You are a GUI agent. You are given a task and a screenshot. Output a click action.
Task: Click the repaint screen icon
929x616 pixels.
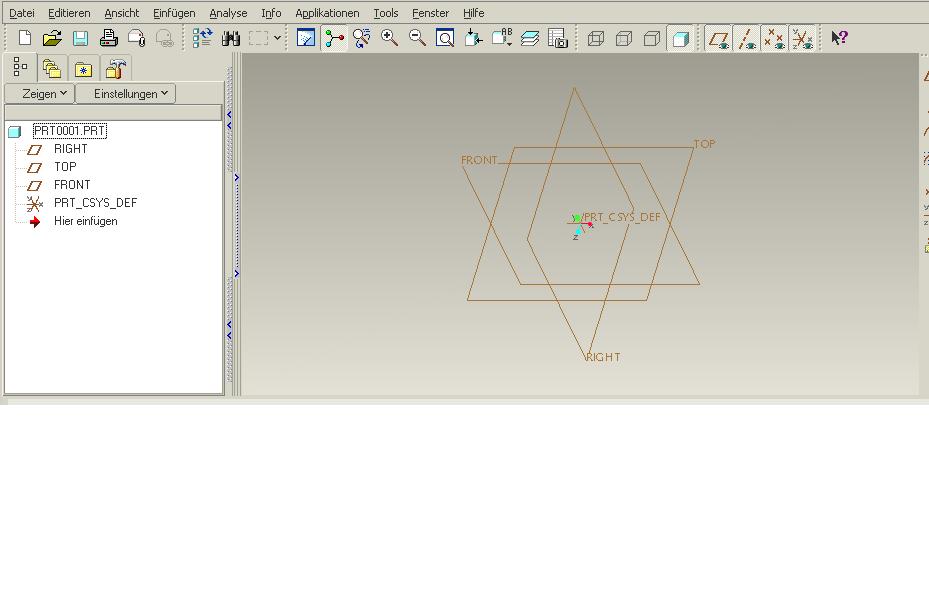click(x=306, y=38)
